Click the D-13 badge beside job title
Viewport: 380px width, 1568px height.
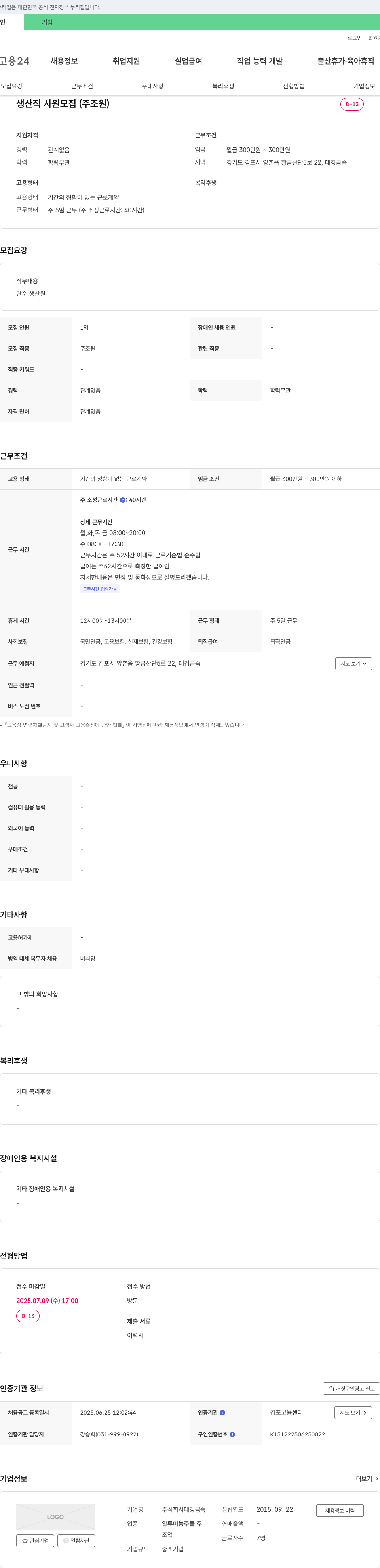coord(352,104)
